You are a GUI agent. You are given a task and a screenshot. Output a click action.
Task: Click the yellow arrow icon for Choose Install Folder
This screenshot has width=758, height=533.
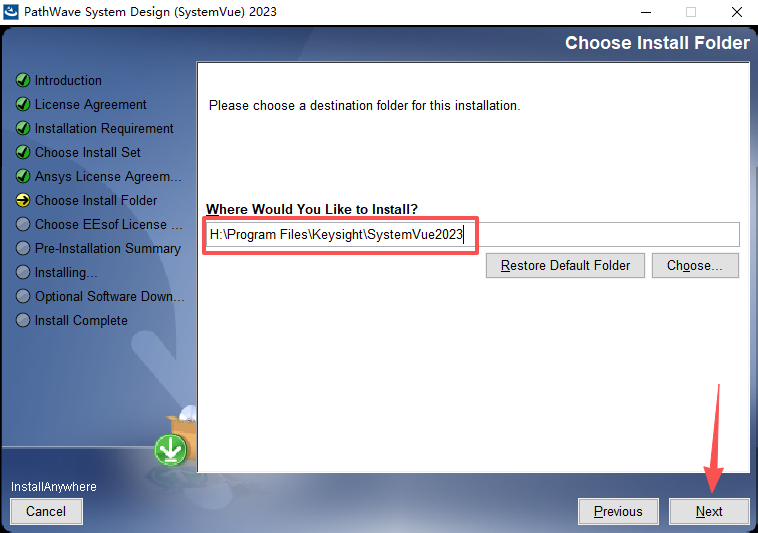pyautogui.click(x=23, y=200)
